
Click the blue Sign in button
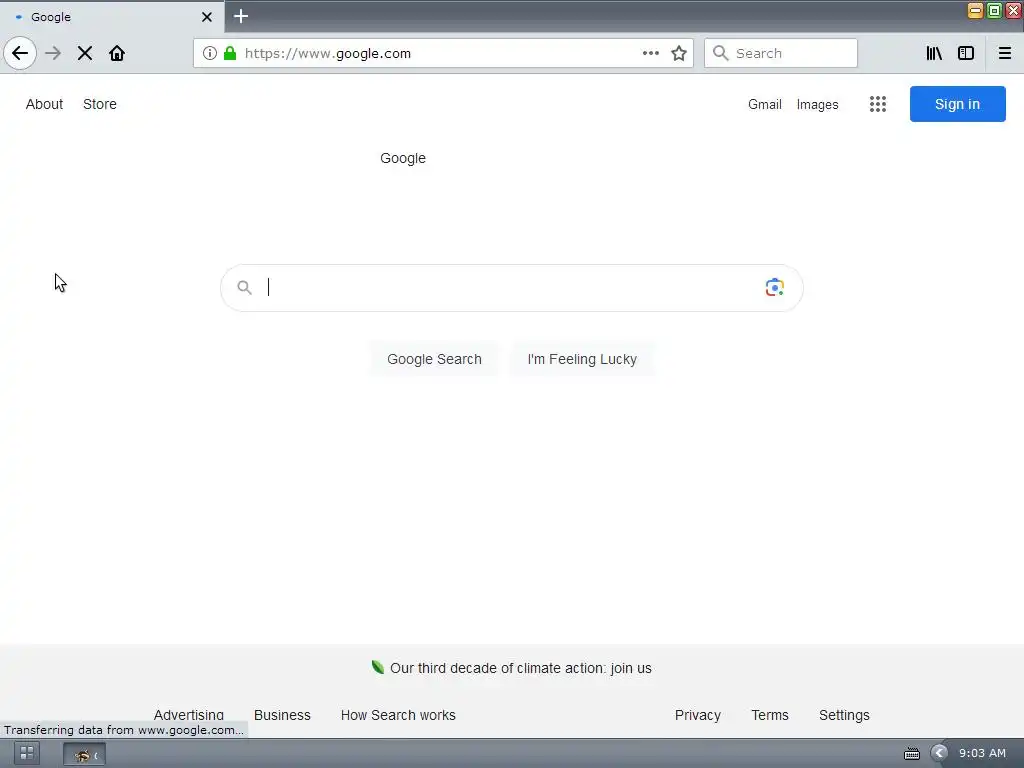pyautogui.click(x=957, y=104)
